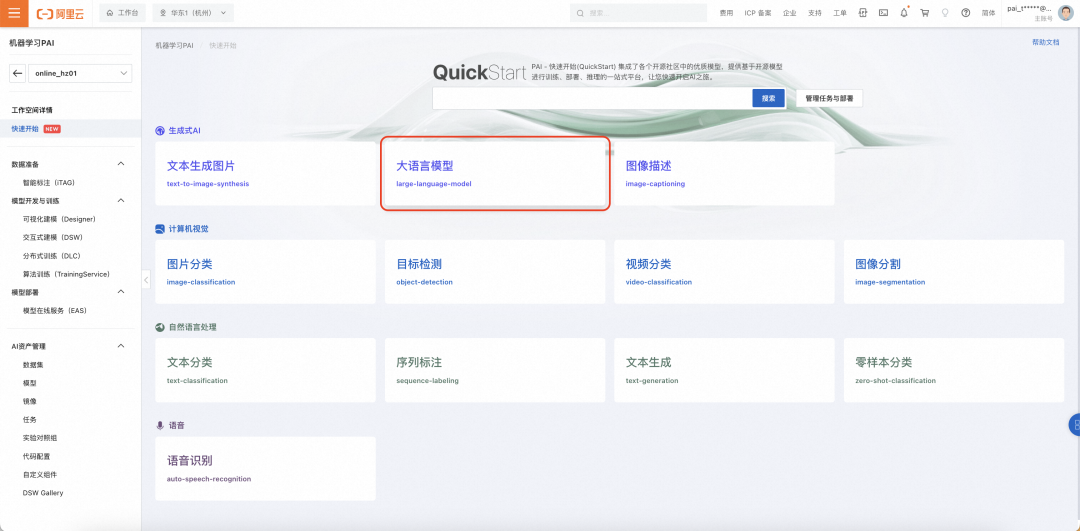Viewport: 1080px width, 531px height.
Task: Open the 零样本分类 card
Action: tap(953, 370)
